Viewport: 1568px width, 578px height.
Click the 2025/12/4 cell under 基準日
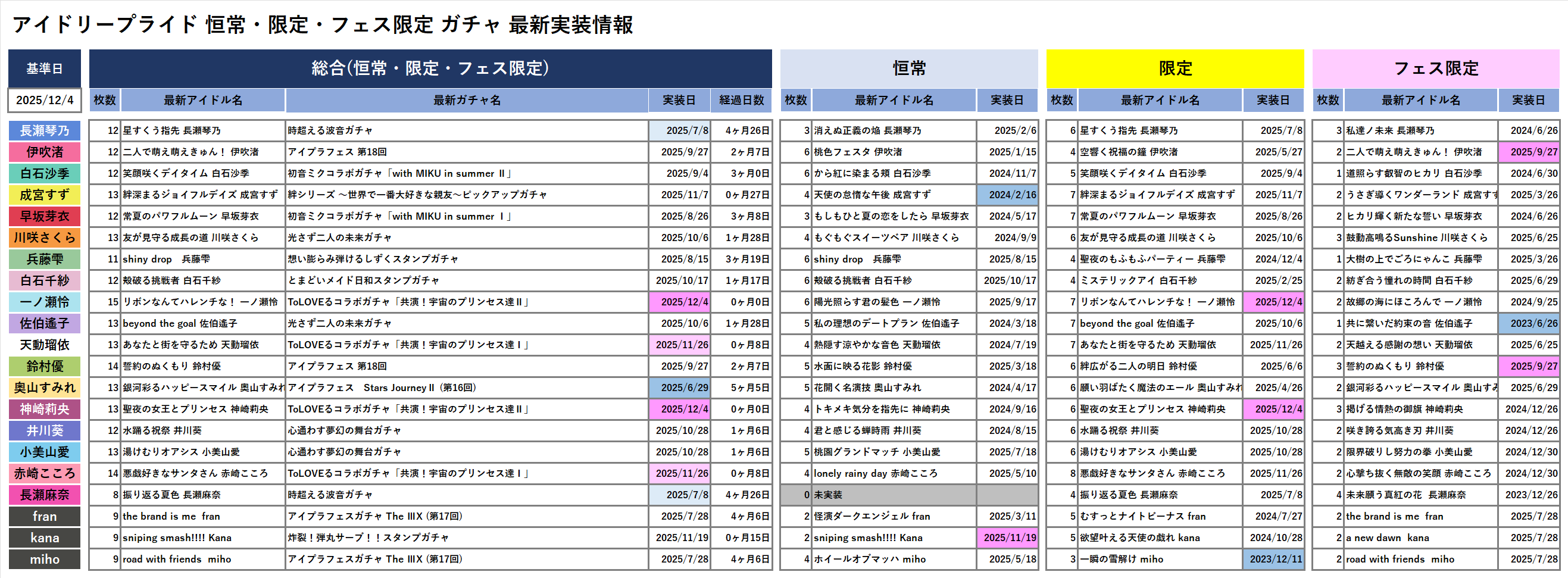coord(45,101)
